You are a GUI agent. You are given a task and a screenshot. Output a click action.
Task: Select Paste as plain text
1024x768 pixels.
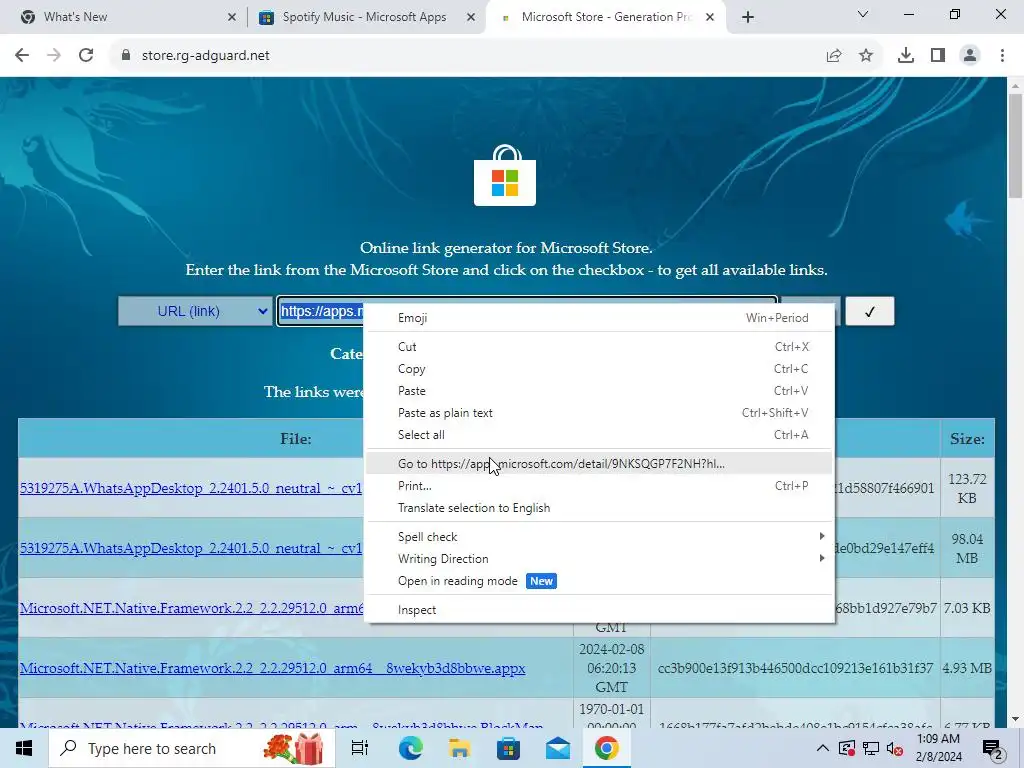point(600,413)
